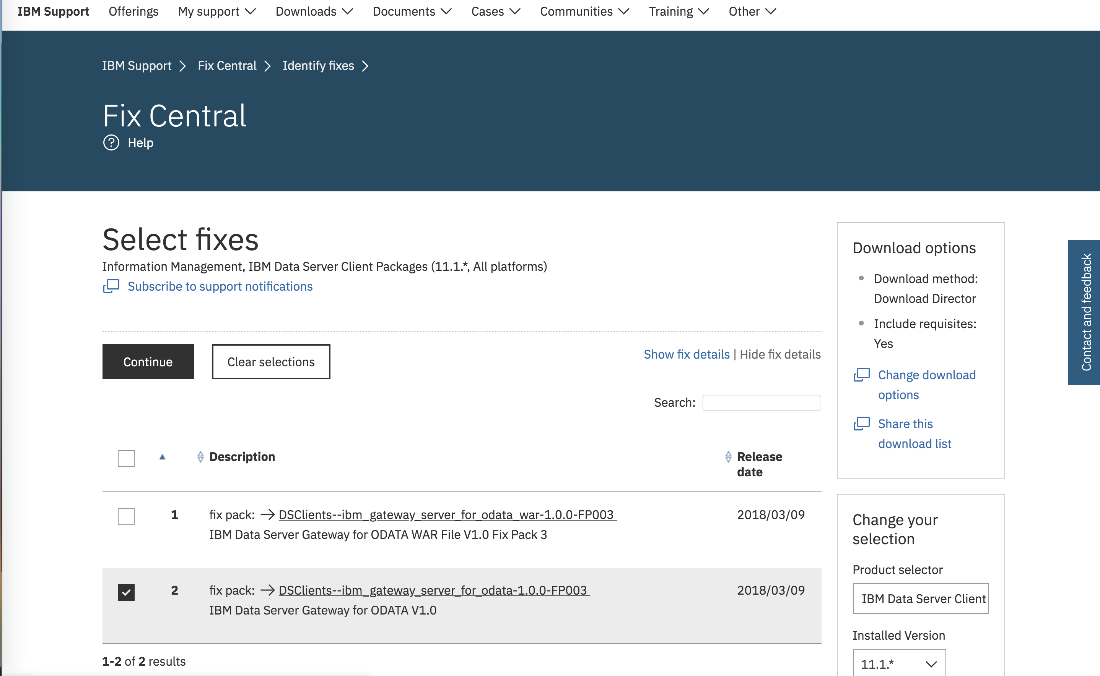
Task: Click arrow icon before odata-1.0.0-FP003 link
Action: pos(267,590)
